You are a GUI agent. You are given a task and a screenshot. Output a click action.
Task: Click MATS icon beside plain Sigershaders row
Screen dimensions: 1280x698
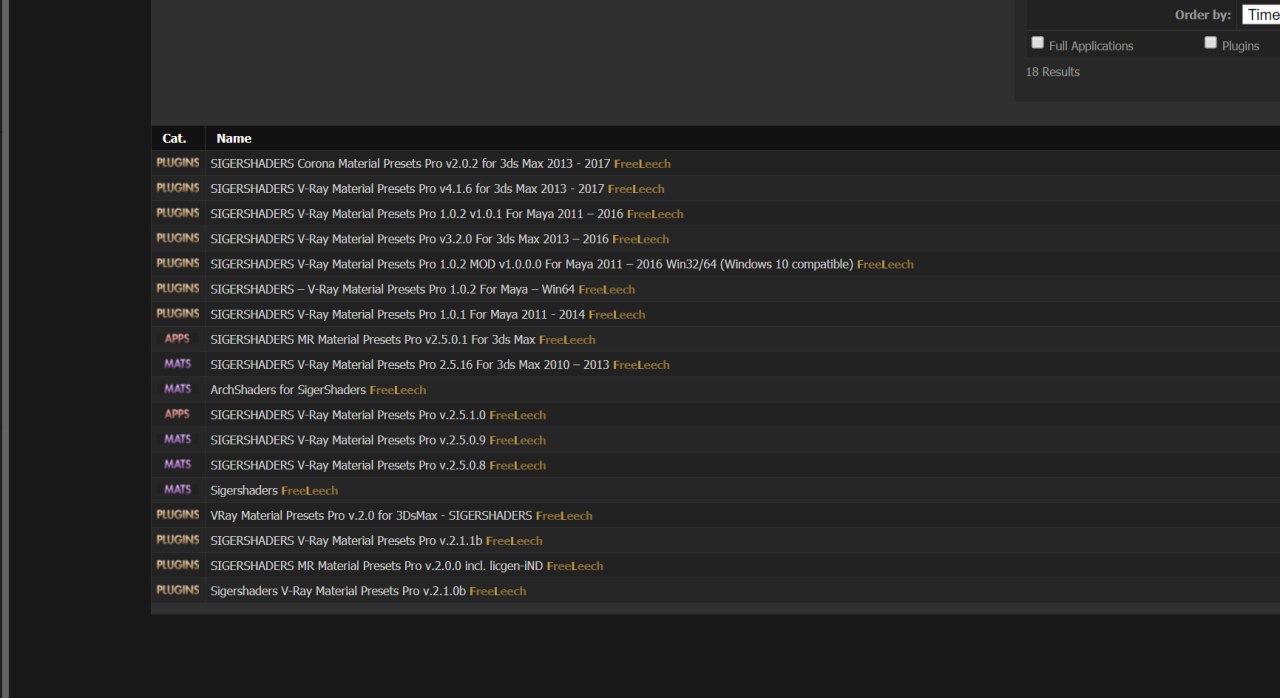[x=177, y=489]
